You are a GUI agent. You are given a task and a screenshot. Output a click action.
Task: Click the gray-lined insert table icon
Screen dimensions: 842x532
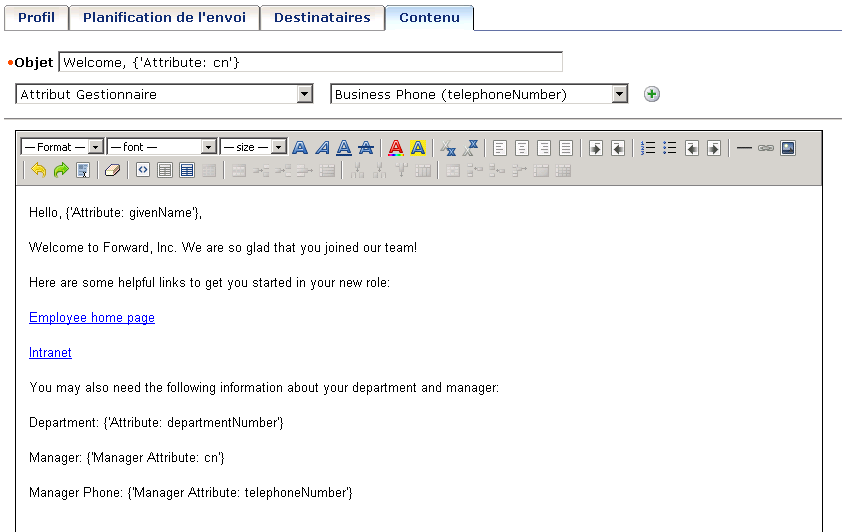point(165,171)
